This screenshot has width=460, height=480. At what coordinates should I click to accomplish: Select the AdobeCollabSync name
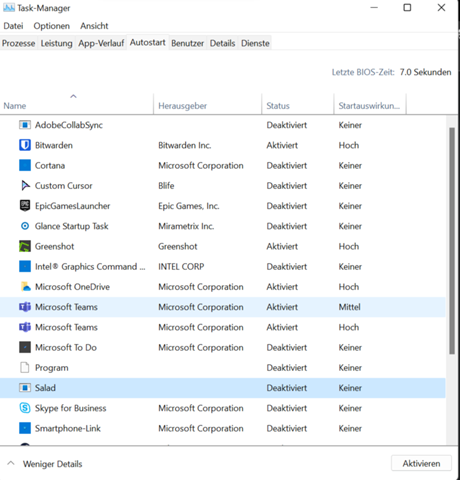point(69,125)
